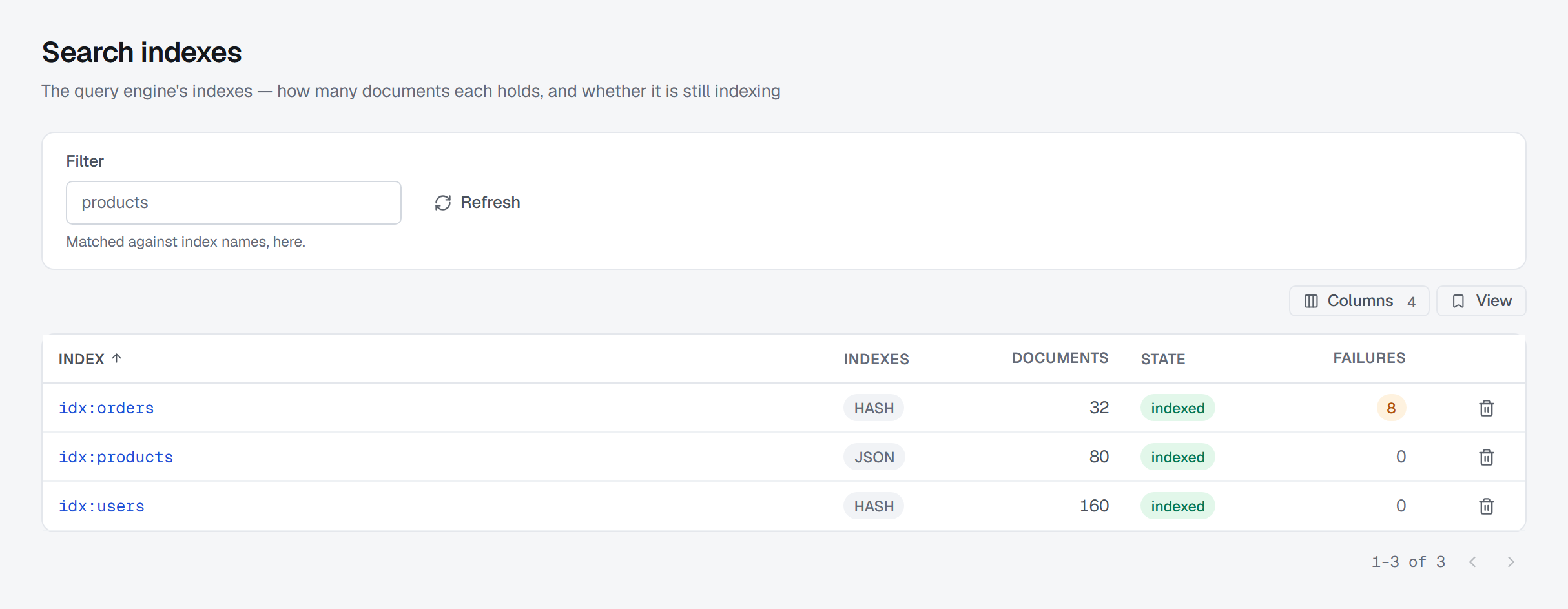This screenshot has height=609, width=1568.
Task: Click the failures value 0 for idx:users
Action: tap(1401, 506)
